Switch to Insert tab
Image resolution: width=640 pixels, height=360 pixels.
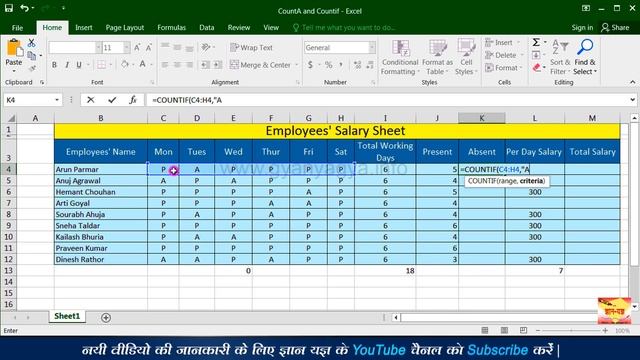click(84, 27)
